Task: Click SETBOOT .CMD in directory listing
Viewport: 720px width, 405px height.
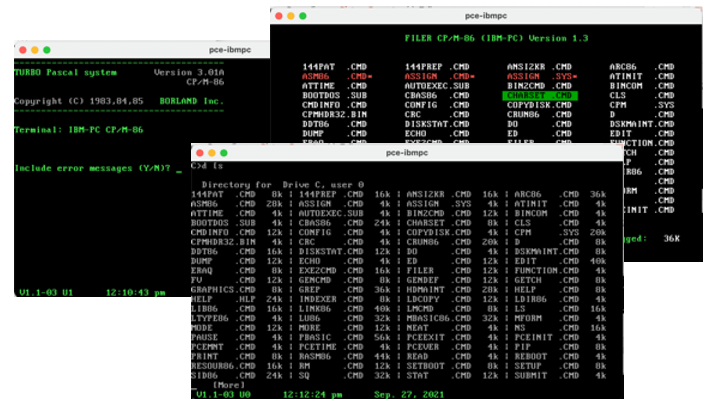Action: (x=439, y=366)
